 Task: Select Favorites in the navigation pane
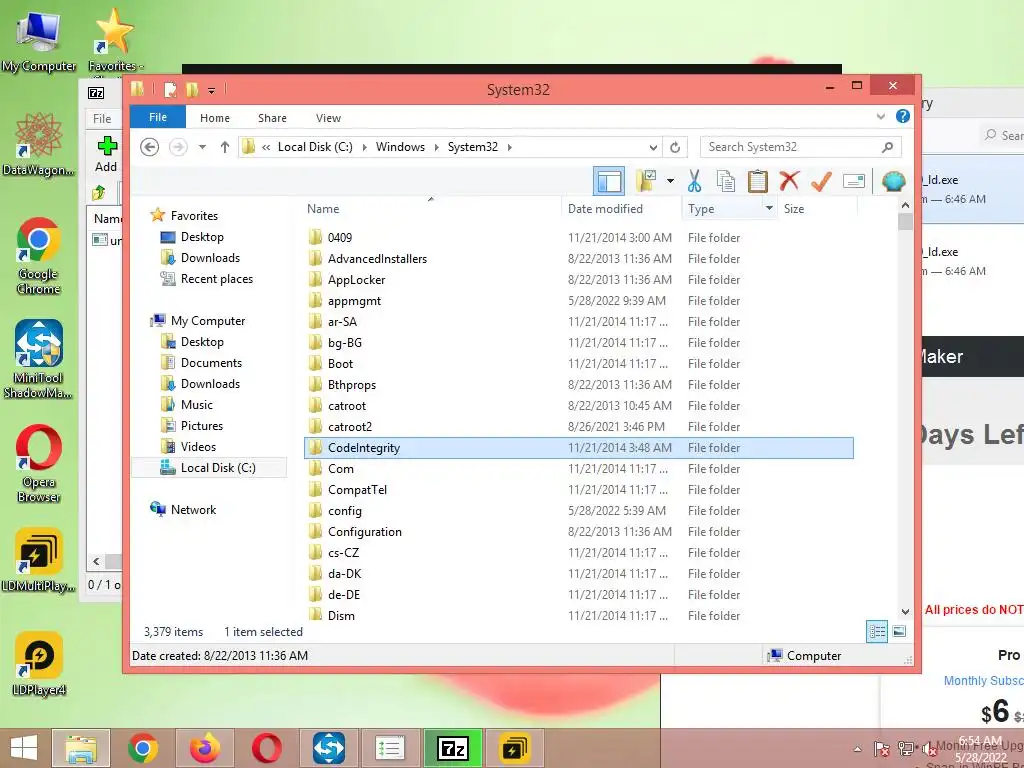pyautogui.click(x=194, y=216)
